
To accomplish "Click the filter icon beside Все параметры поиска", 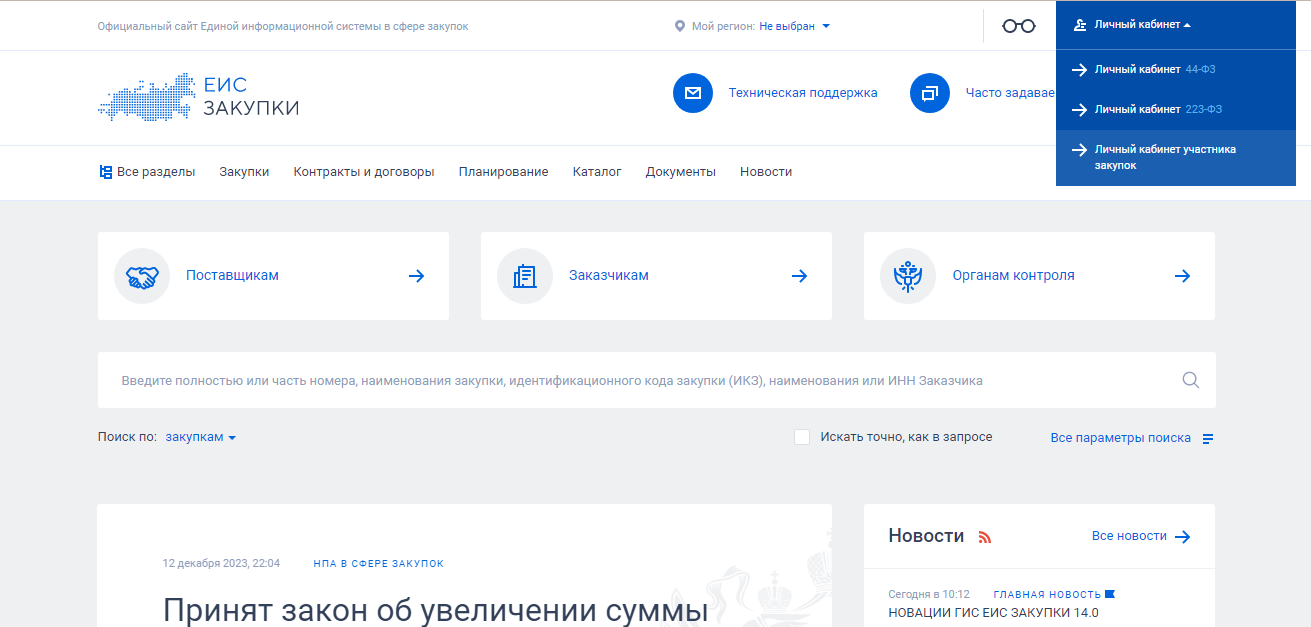I will coord(1208,438).
